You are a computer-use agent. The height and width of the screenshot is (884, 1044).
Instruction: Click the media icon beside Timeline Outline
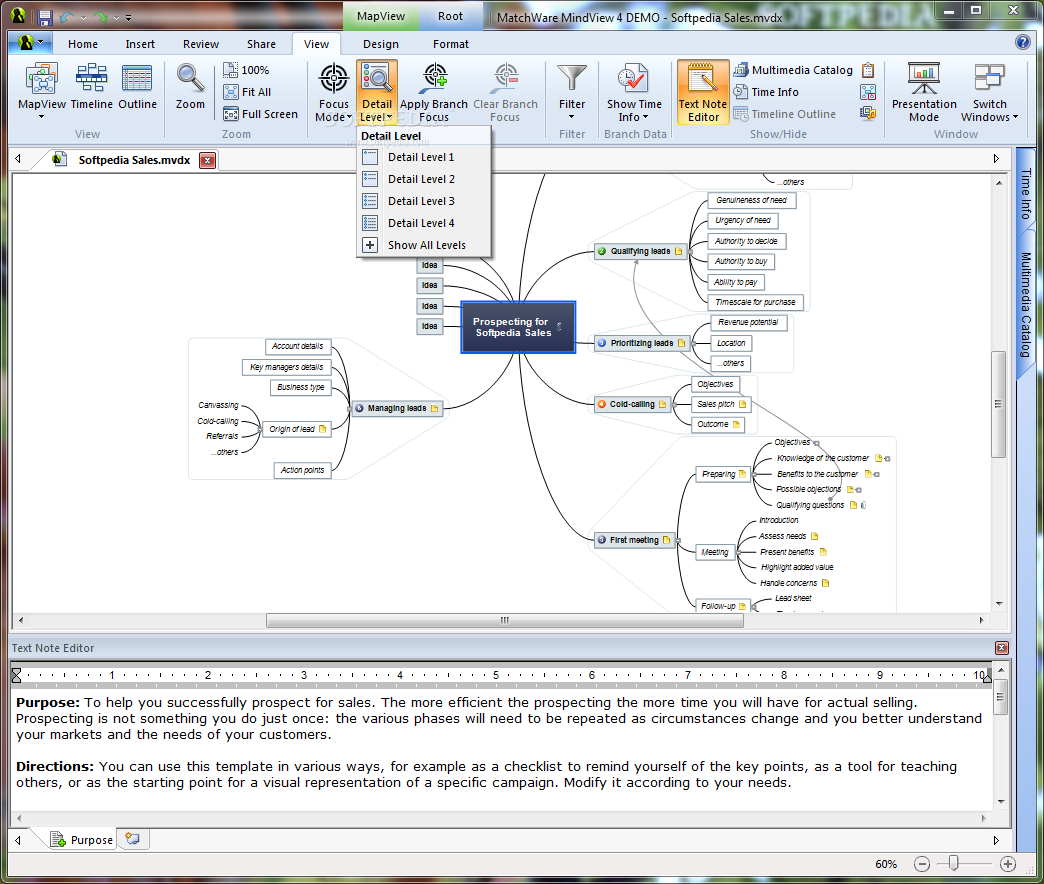(868, 114)
